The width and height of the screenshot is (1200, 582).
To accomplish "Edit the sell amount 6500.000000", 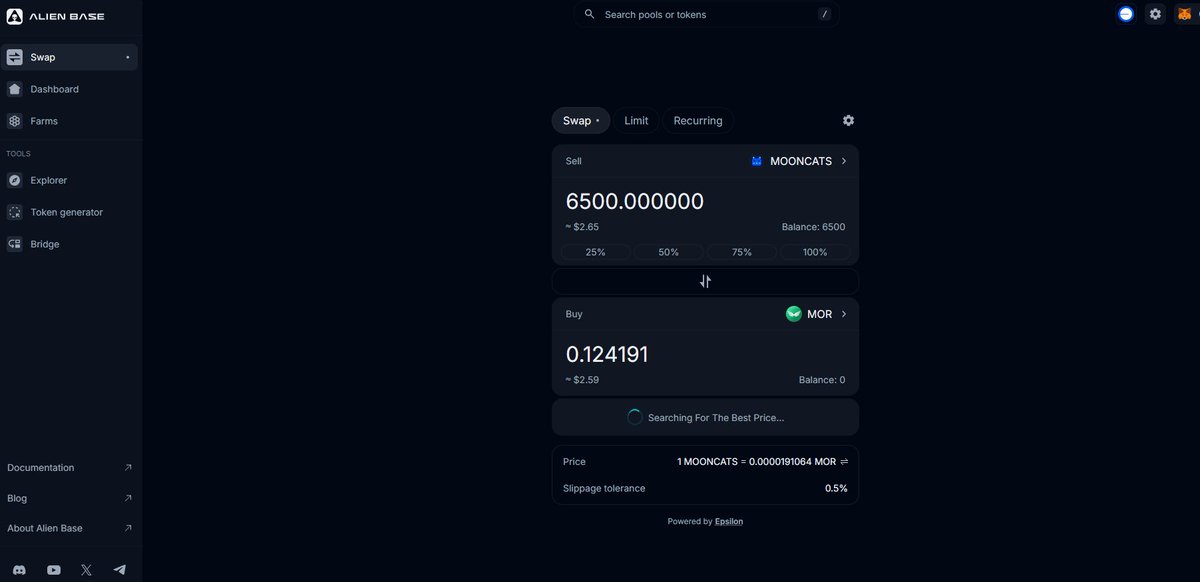I will [635, 201].
